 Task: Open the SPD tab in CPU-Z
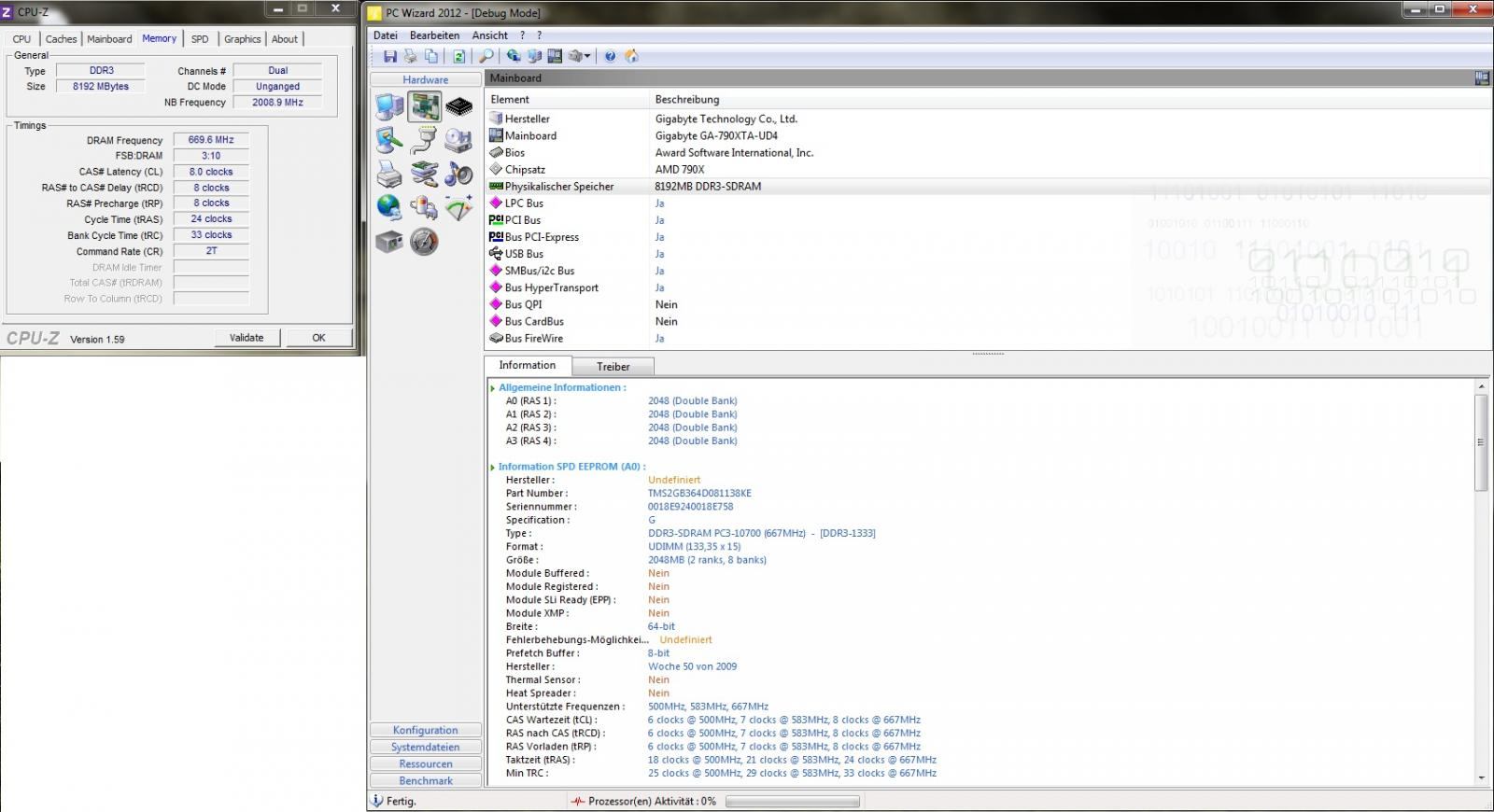point(200,39)
